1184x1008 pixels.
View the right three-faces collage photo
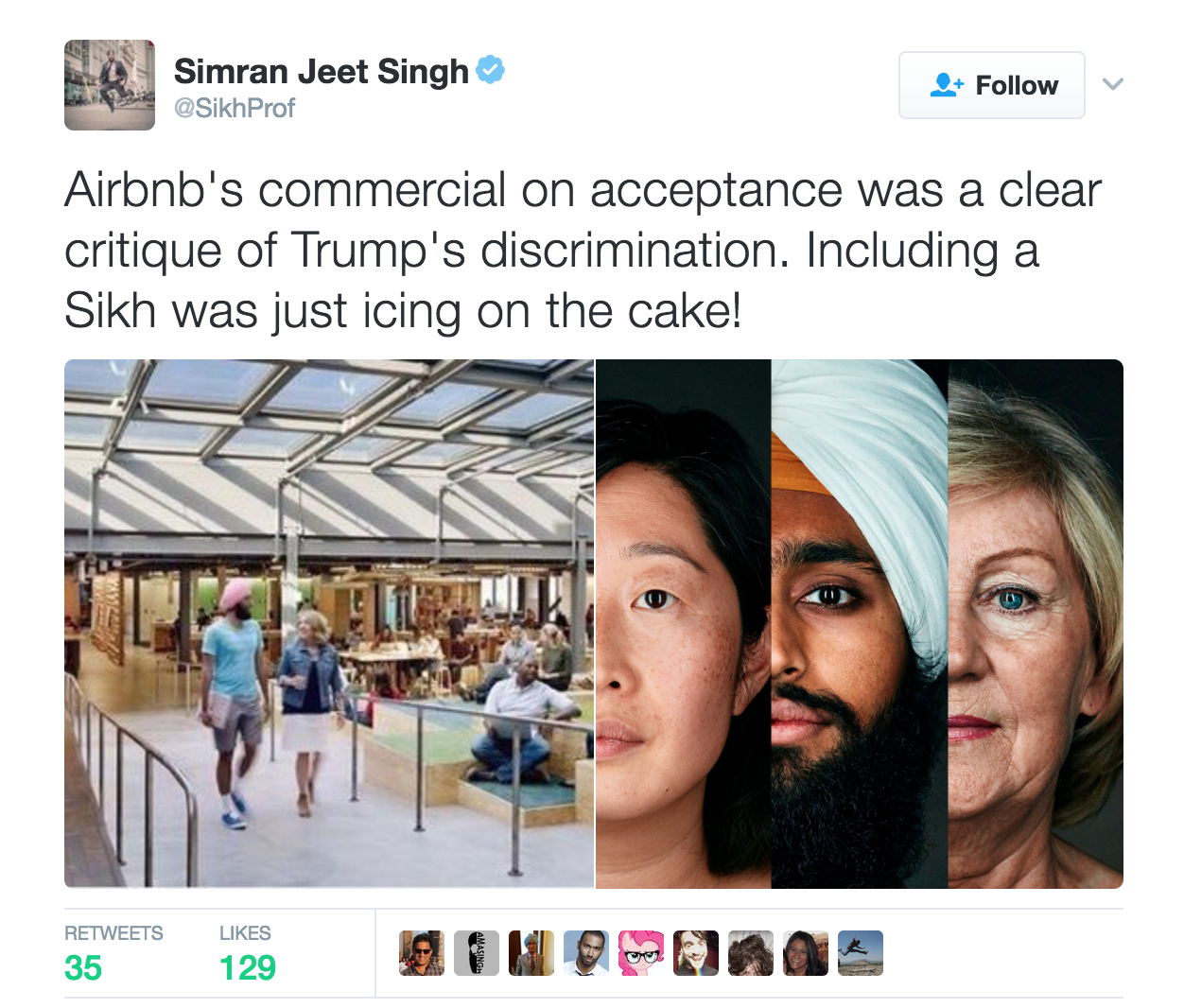(x=860, y=624)
